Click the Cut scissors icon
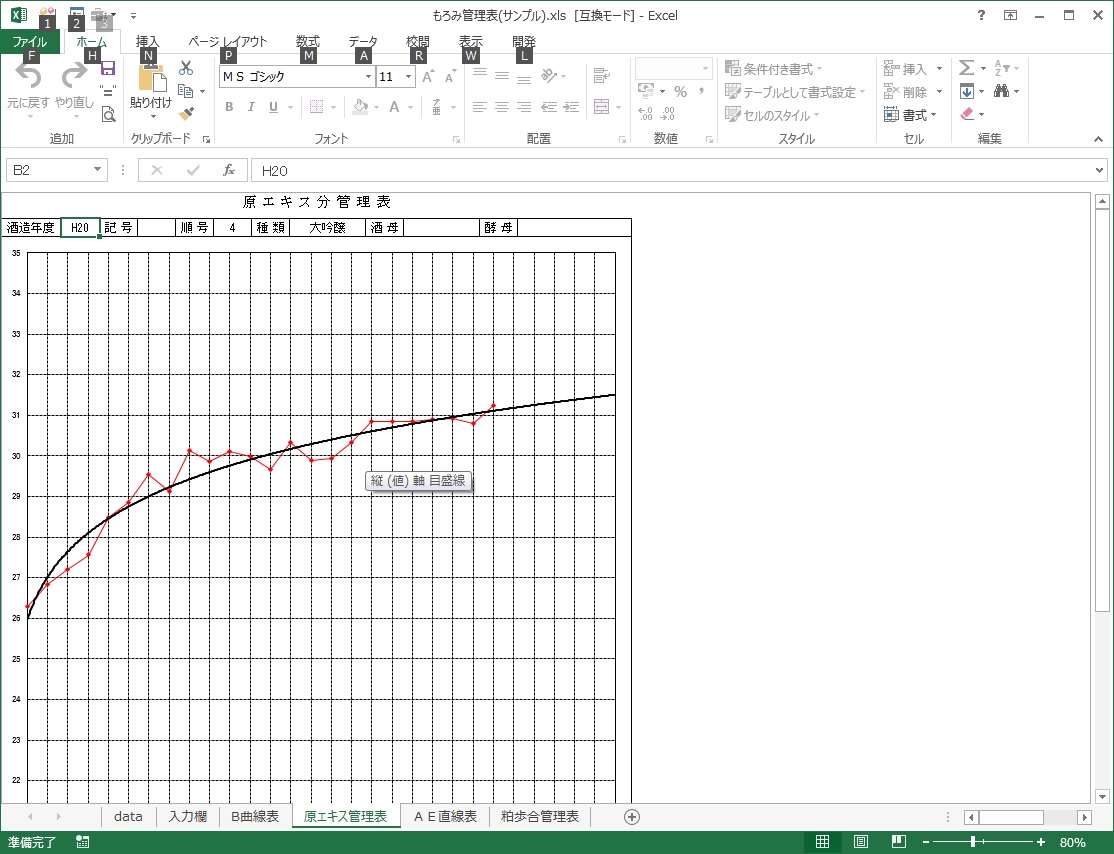The height and width of the screenshot is (854, 1114). [186, 68]
